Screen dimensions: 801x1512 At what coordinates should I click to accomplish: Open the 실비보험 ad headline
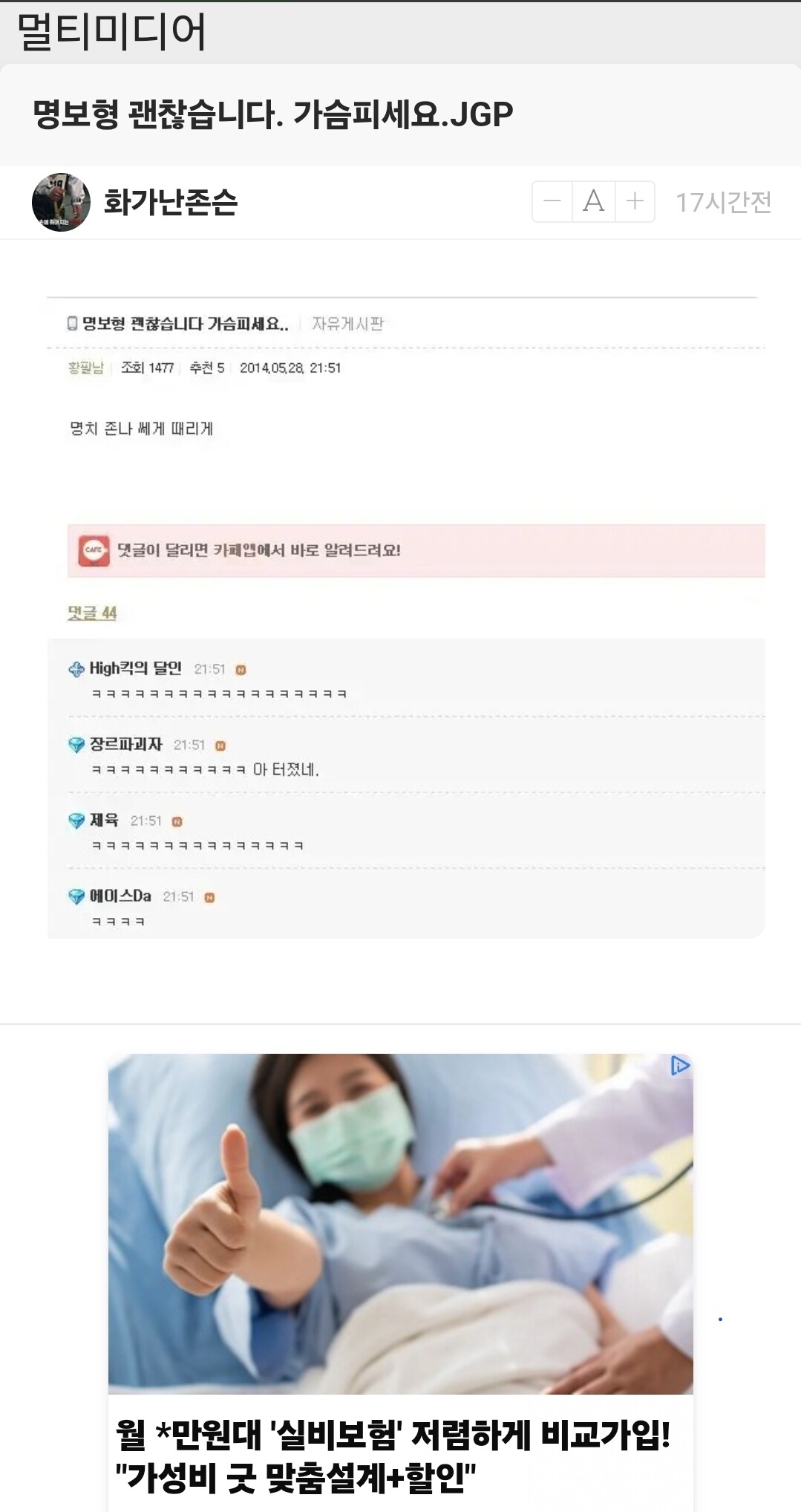point(393,1456)
